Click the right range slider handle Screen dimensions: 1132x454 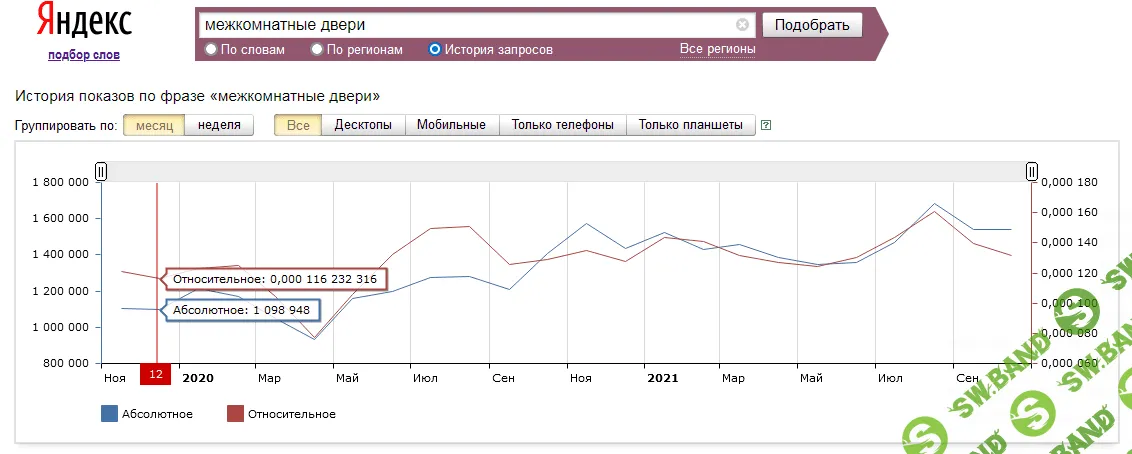[1032, 172]
